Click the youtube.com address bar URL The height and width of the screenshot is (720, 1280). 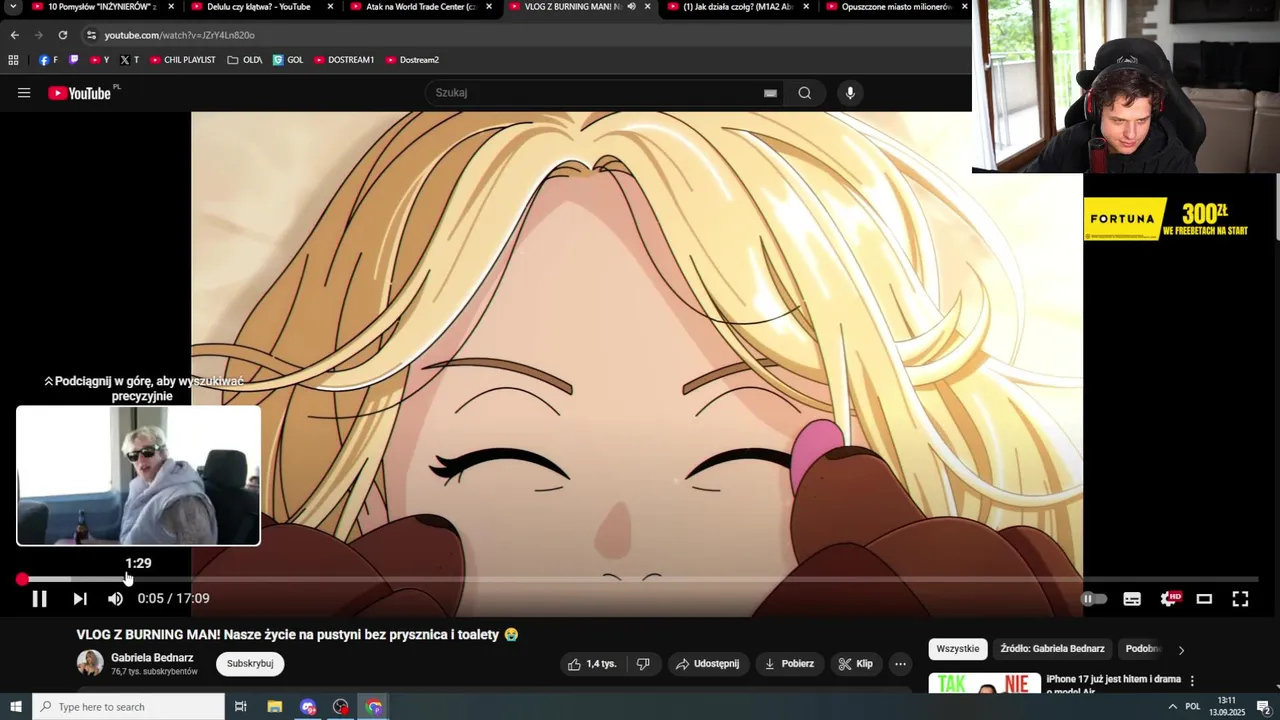tap(179, 35)
